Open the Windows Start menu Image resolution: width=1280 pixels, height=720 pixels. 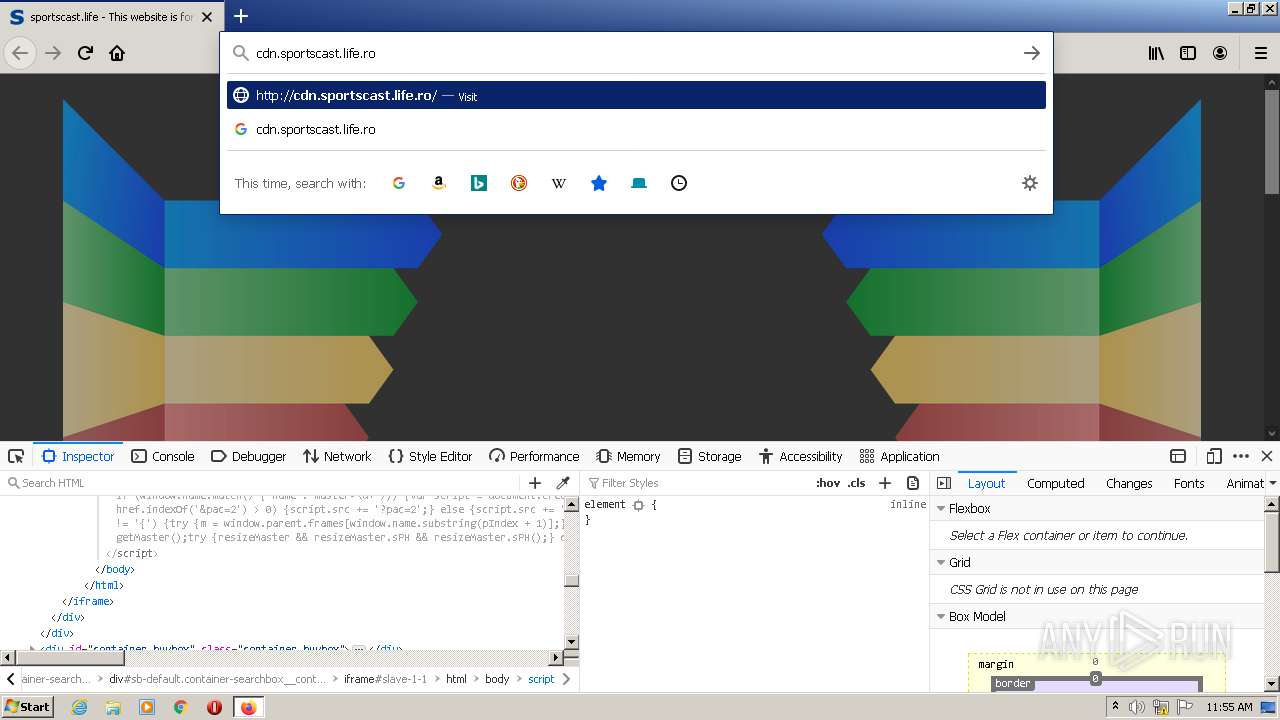pyautogui.click(x=28, y=706)
